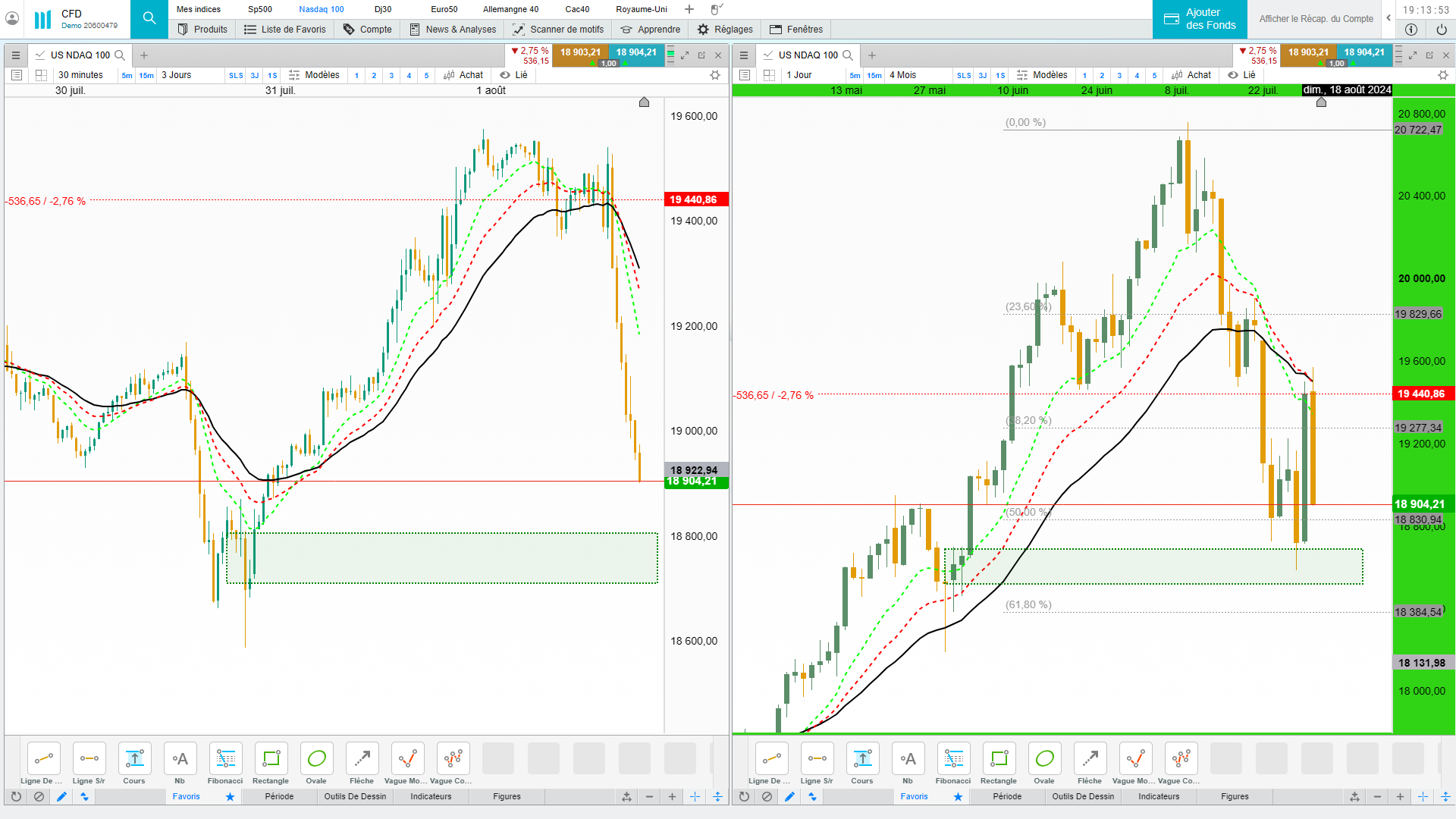Open left chart settings gear icon
1456x819 pixels.
click(x=714, y=75)
